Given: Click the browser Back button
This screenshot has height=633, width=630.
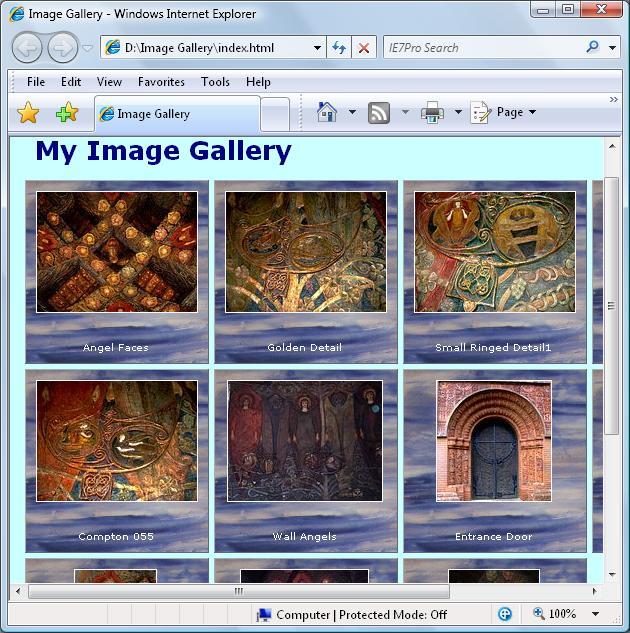Looking at the screenshot, I should click(27, 48).
